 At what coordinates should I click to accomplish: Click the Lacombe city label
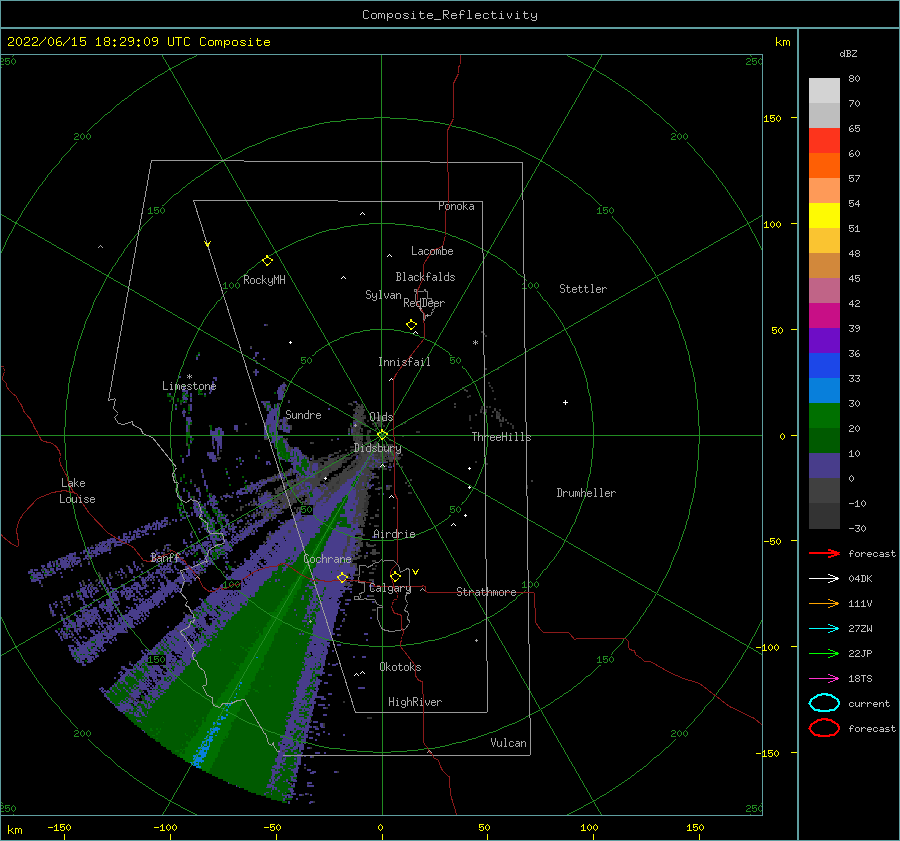[x=432, y=251]
